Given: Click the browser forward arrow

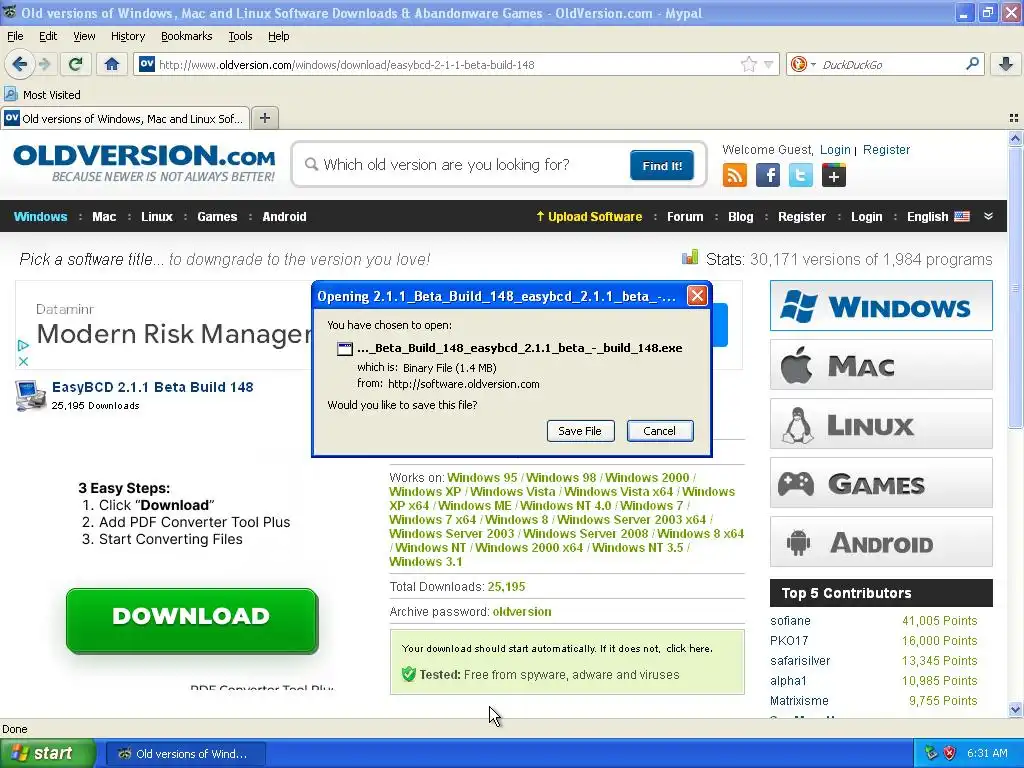Looking at the screenshot, I should (x=44, y=64).
